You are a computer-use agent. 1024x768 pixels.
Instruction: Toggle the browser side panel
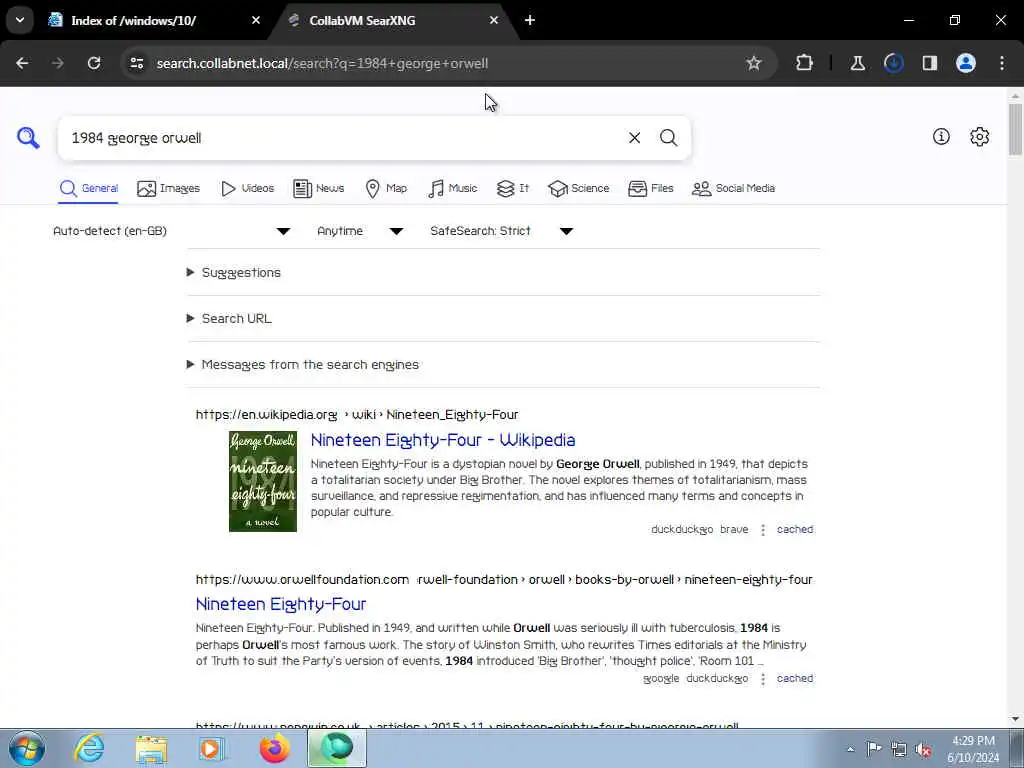930,63
